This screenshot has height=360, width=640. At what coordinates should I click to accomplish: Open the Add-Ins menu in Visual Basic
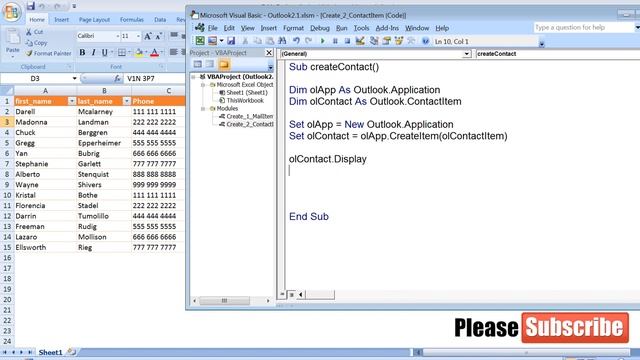tap(387, 28)
